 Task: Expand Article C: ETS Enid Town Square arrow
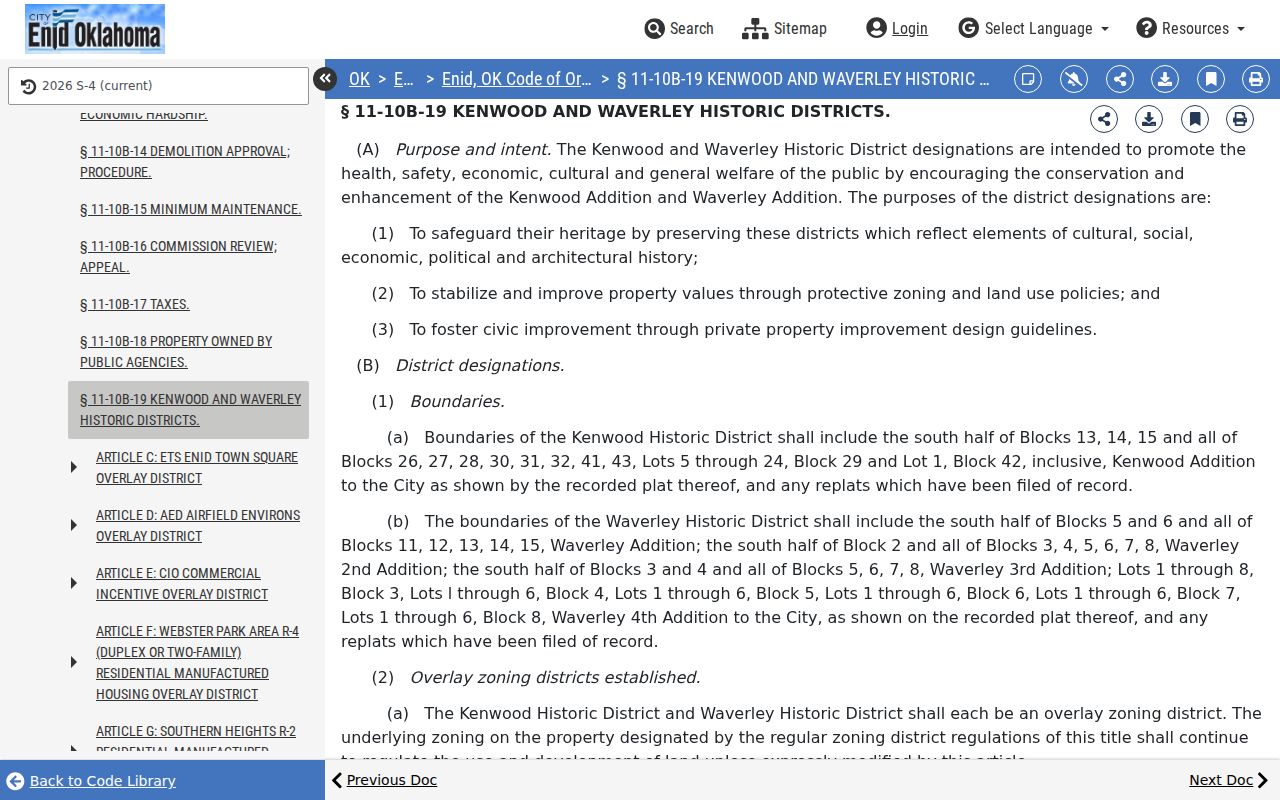(74, 467)
